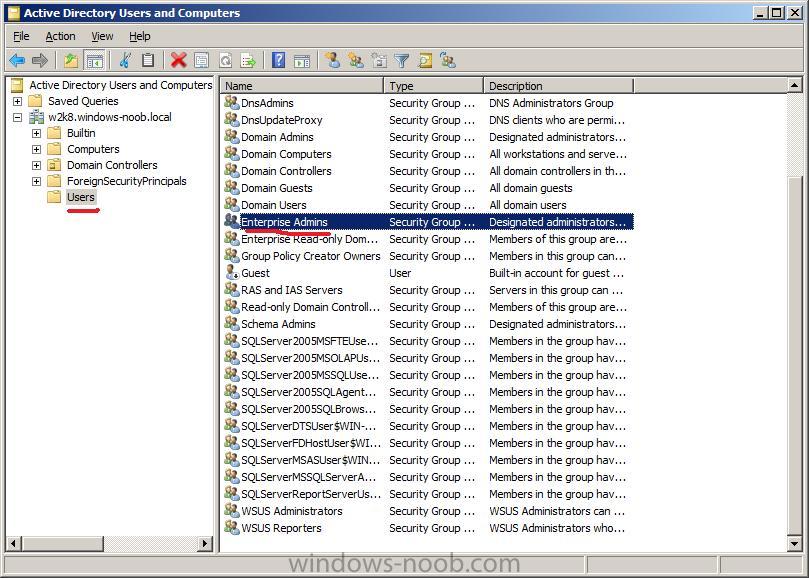Viewport: 809px width, 578px height.
Task: Click the Back arrow toolbar icon
Action: pos(18,61)
